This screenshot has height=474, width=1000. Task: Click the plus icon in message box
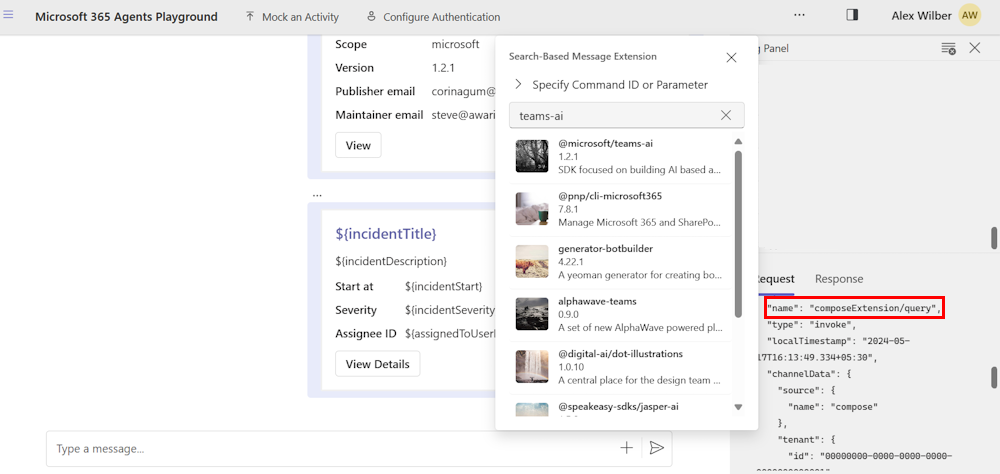pyautogui.click(x=627, y=448)
